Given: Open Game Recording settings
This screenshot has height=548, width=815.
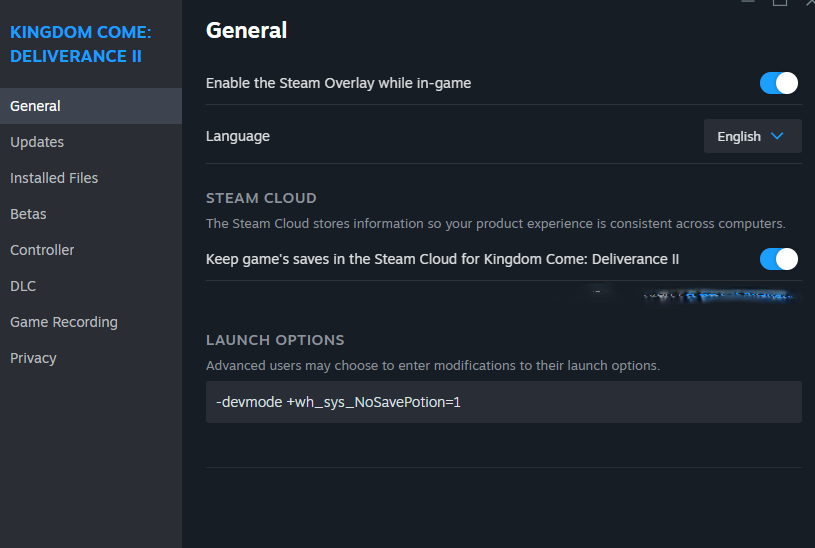Looking at the screenshot, I should point(64,322).
